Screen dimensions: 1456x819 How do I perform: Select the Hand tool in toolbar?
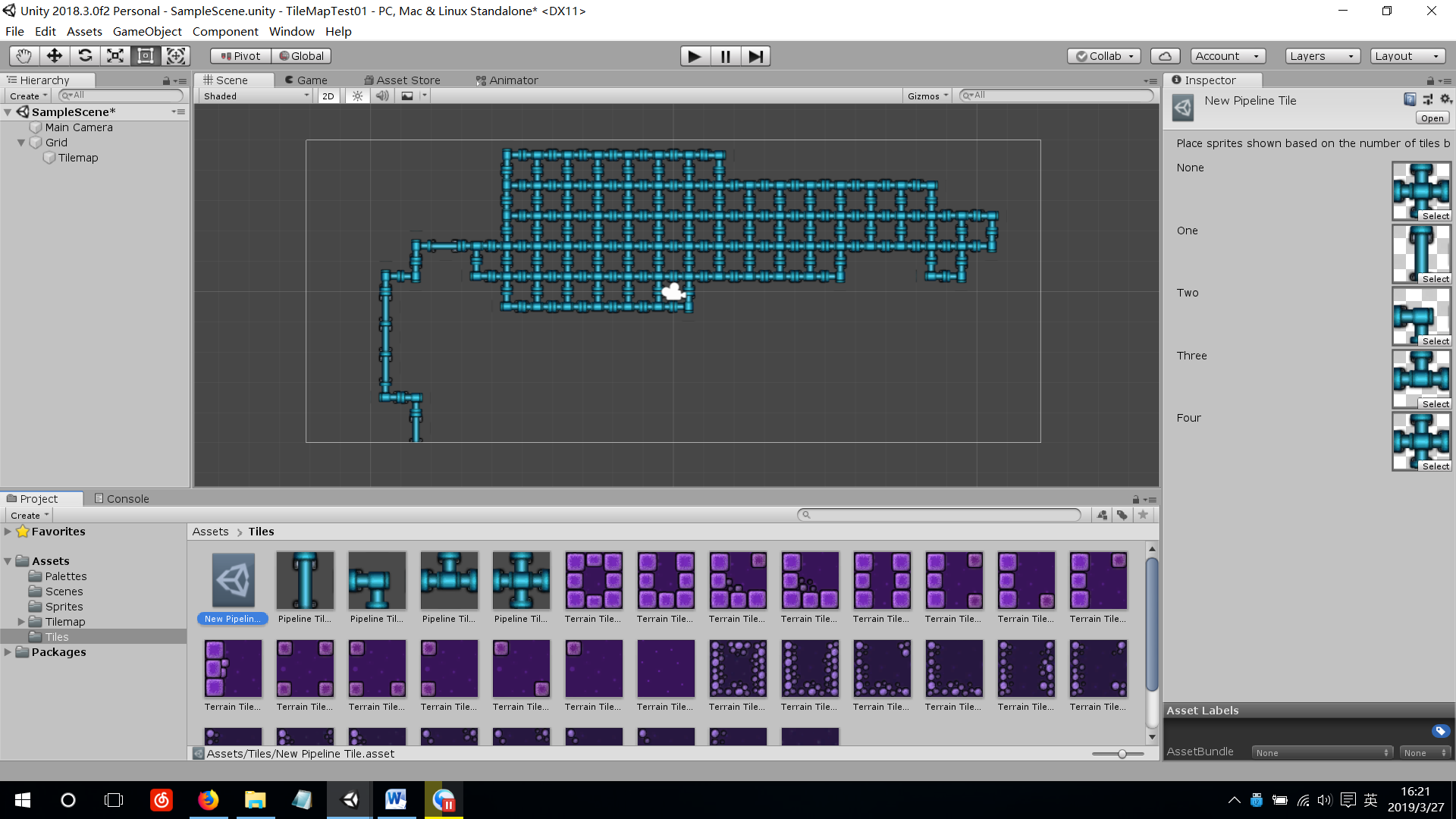click(24, 56)
